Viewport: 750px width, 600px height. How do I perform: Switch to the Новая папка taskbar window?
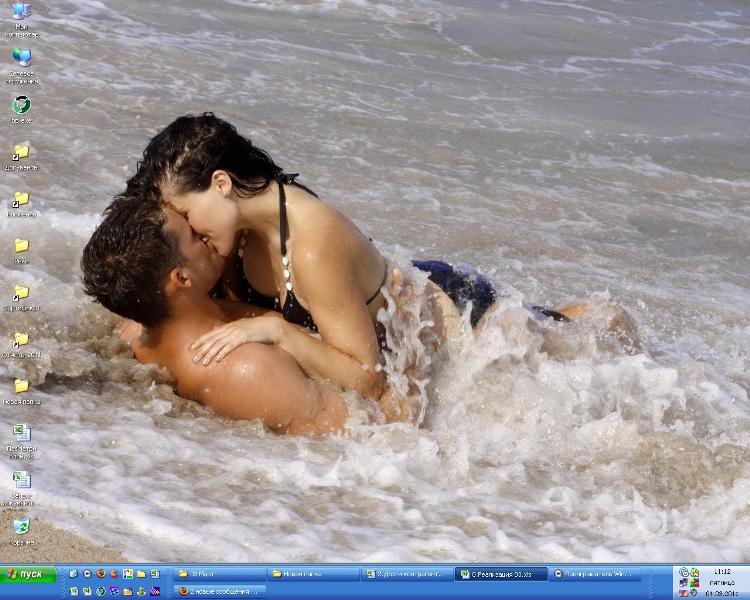click(x=313, y=574)
